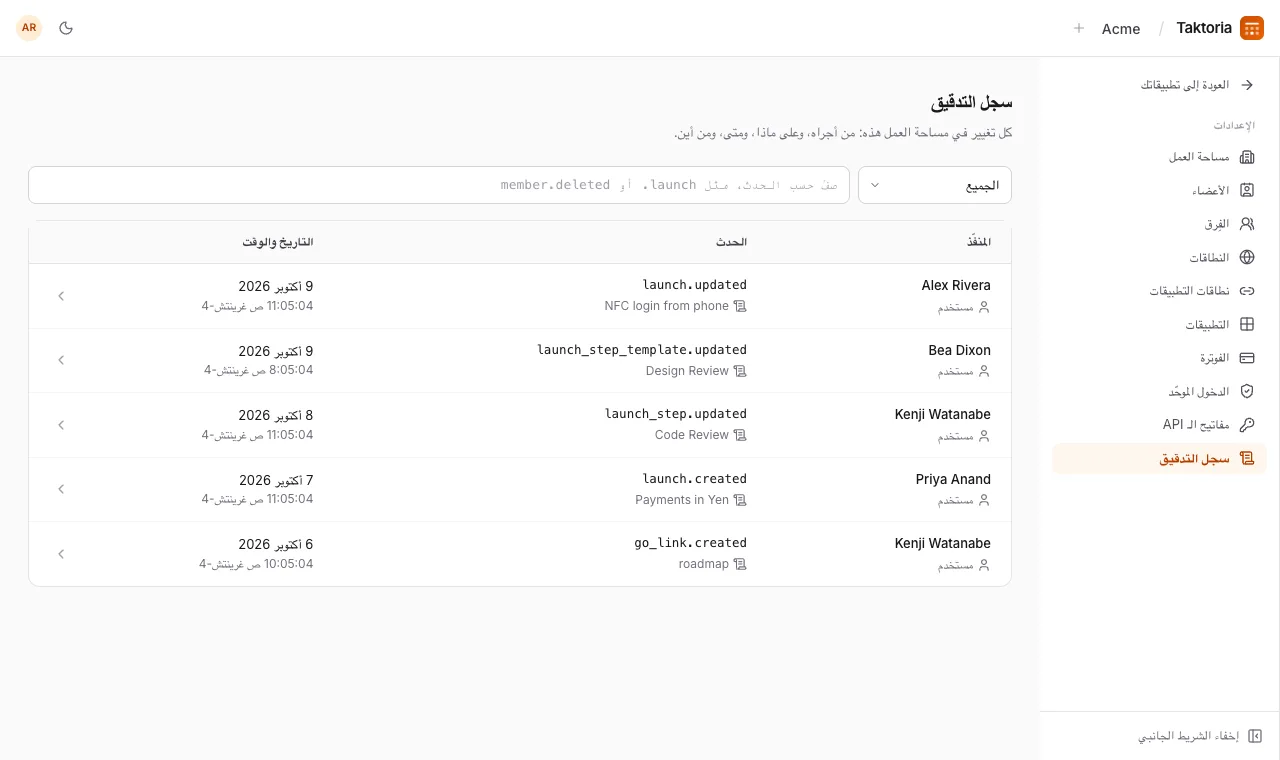
Task: Click the scroll icon for سجل التدقيق
Action: click(x=1247, y=458)
